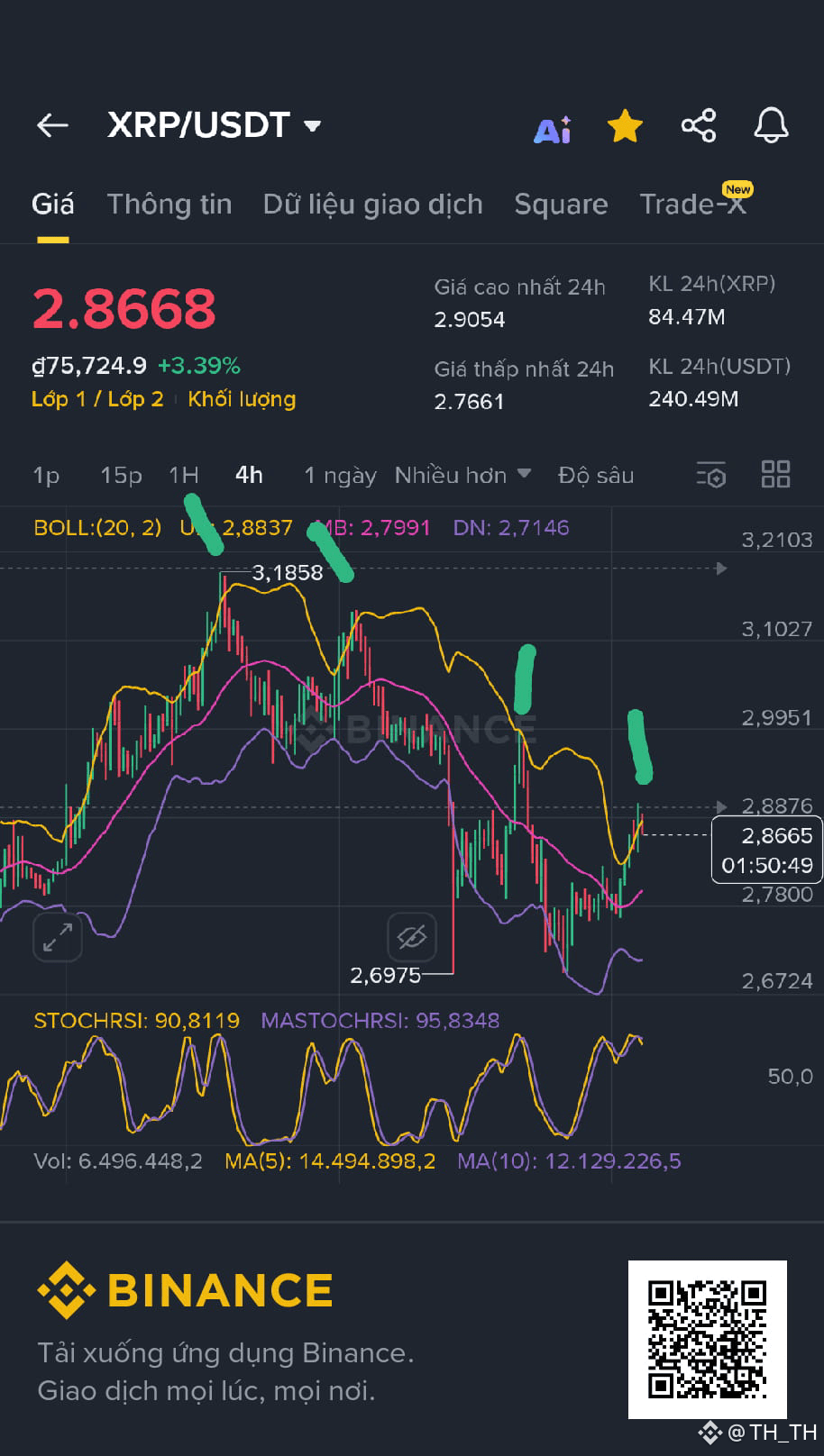Image resolution: width=824 pixels, height=1456 pixels.
Task: Select the 4h timeframe
Action: [x=249, y=475]
